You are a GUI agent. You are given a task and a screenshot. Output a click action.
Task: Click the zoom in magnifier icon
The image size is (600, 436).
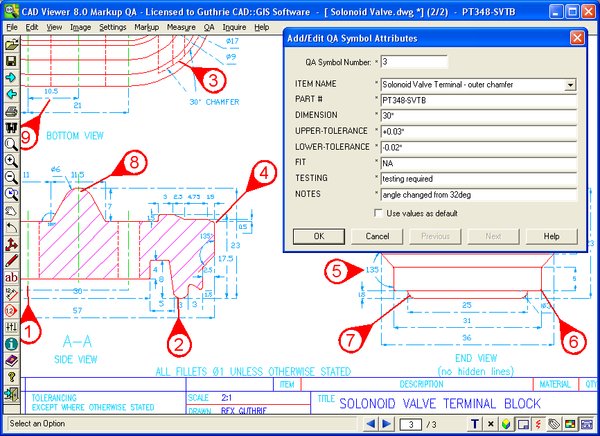click(x=10, y=160)
